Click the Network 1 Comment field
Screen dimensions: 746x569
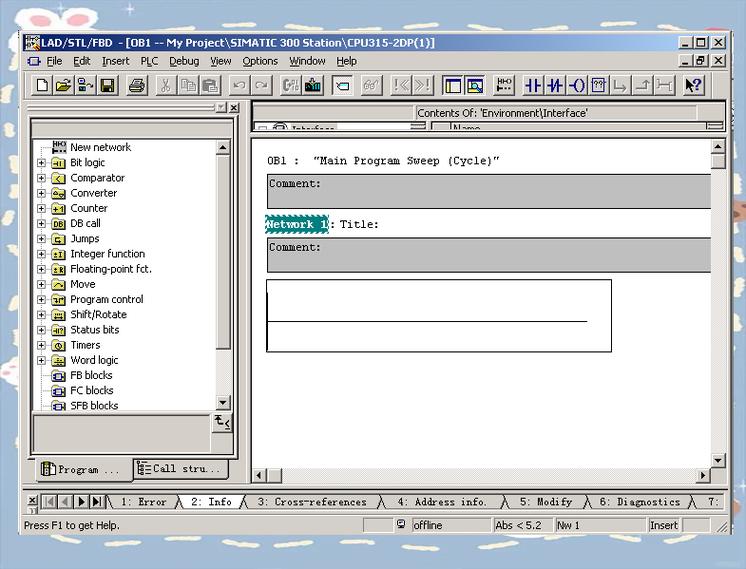pos(489,255)
